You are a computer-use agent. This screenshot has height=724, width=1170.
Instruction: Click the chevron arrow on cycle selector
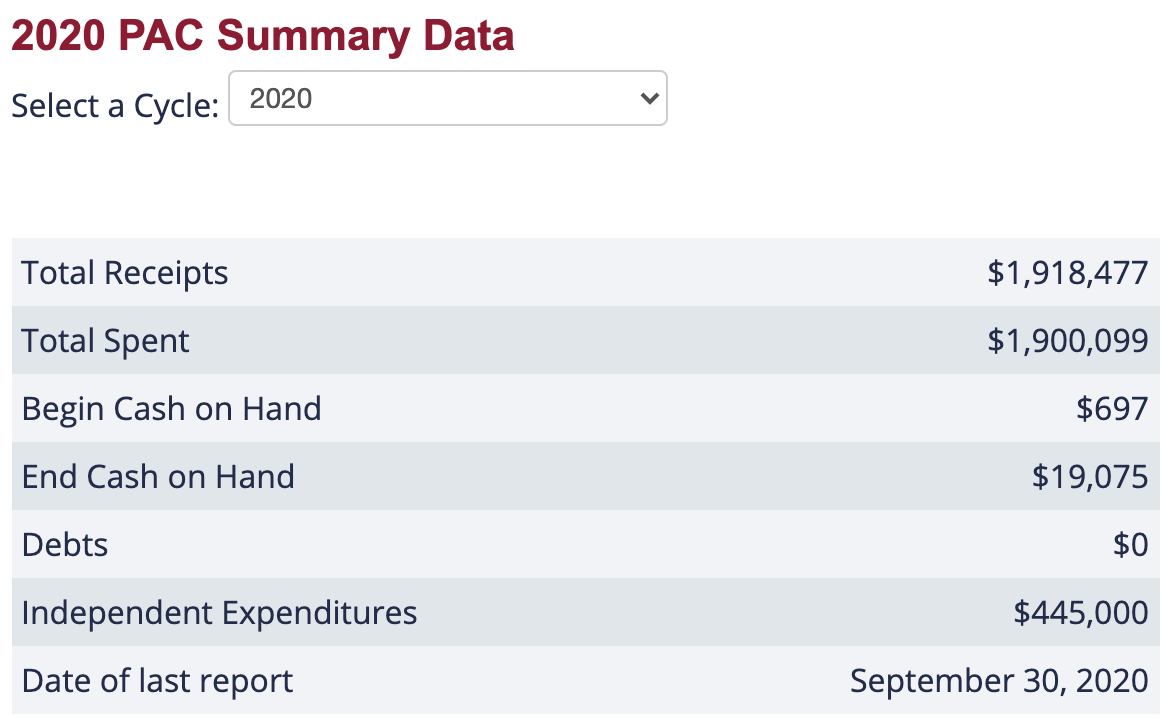[x=649, y=98]
